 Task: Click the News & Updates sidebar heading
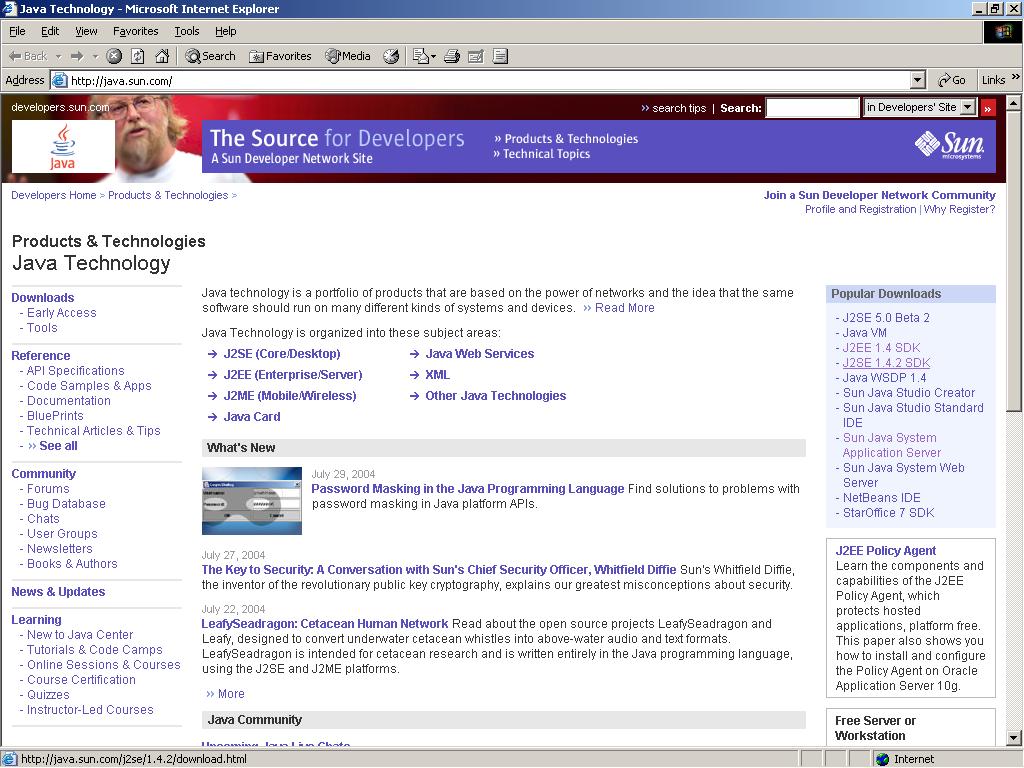pos(58,591)
